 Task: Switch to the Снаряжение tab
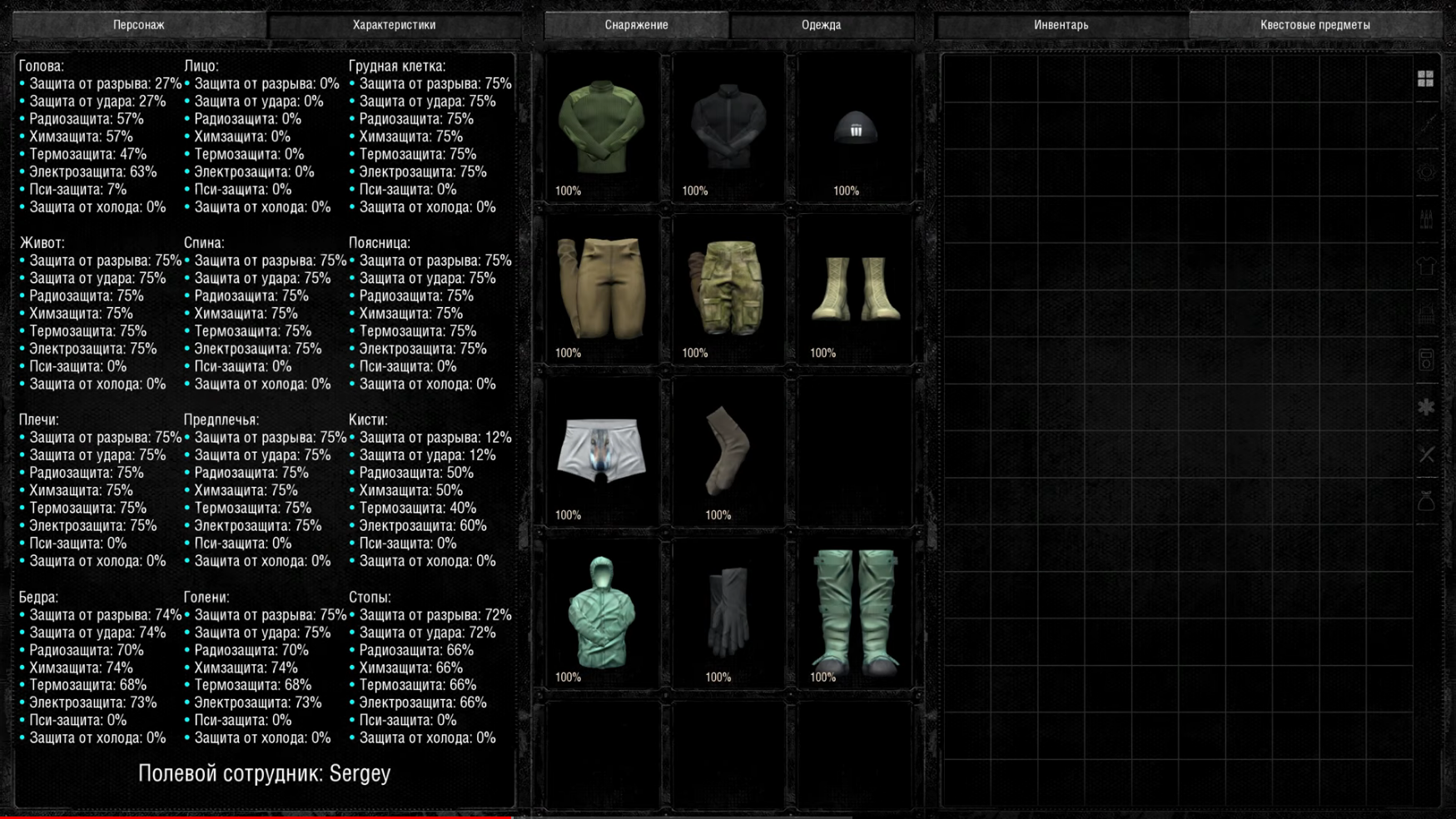point(636,25)
